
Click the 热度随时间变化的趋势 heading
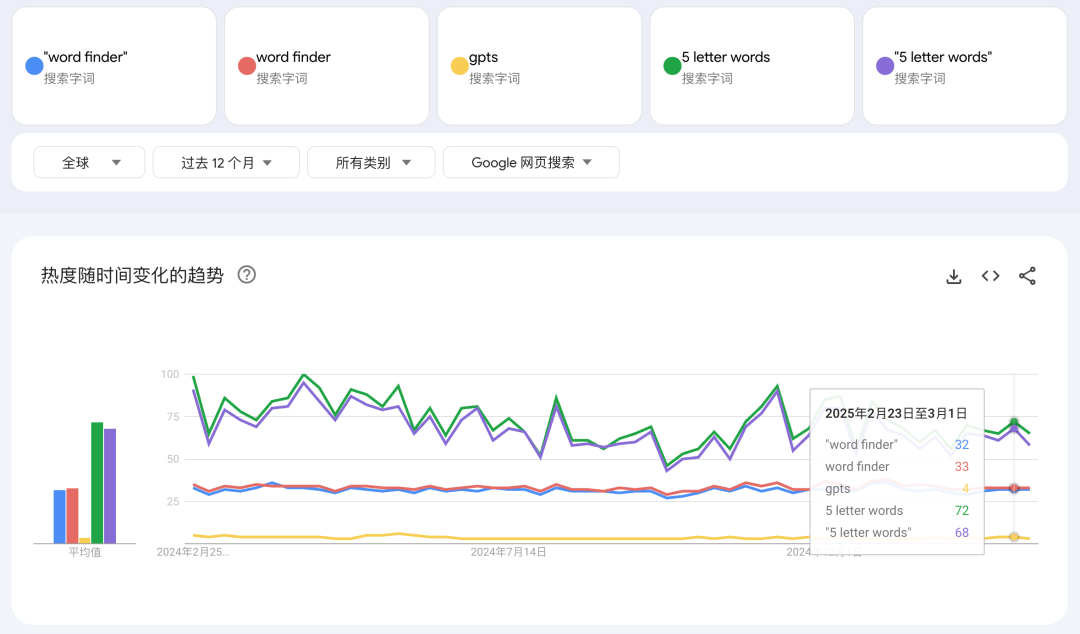point(132,276)
